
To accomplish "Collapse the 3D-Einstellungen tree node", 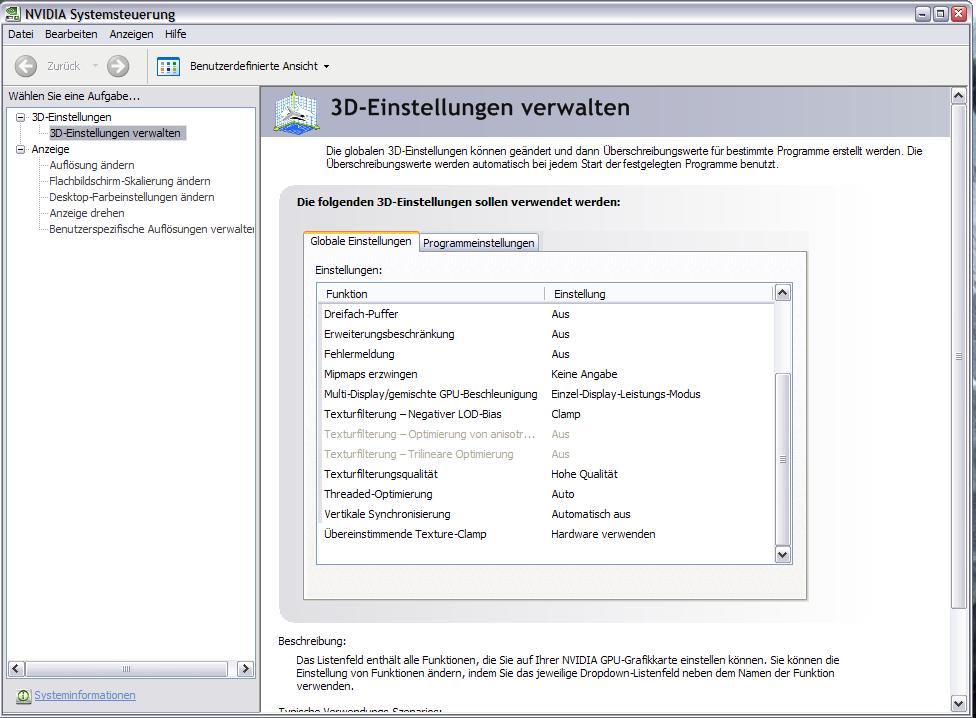I will [20, 117].
